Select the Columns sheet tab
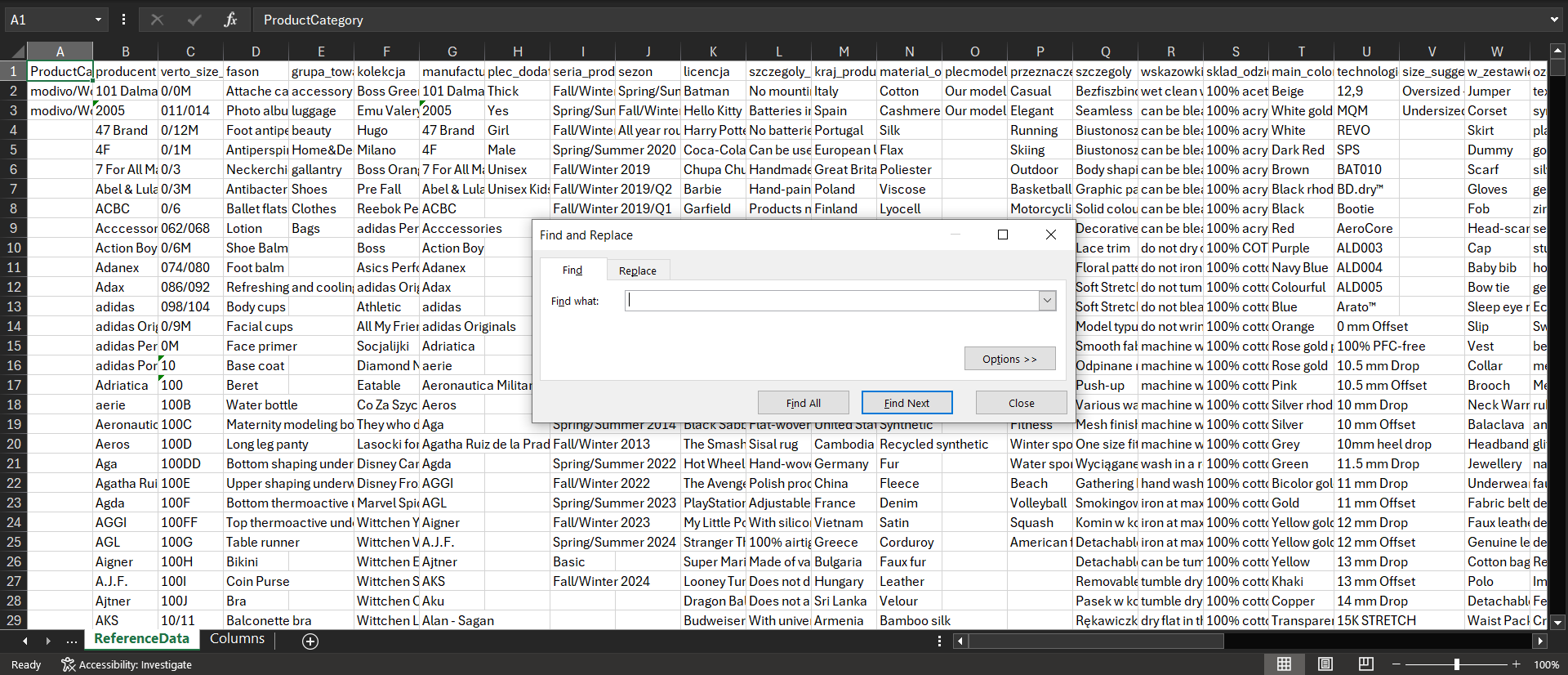Image resolution: width=1568 pixels, height=675 pixels. pyautogui.click(x=237, y=639)
